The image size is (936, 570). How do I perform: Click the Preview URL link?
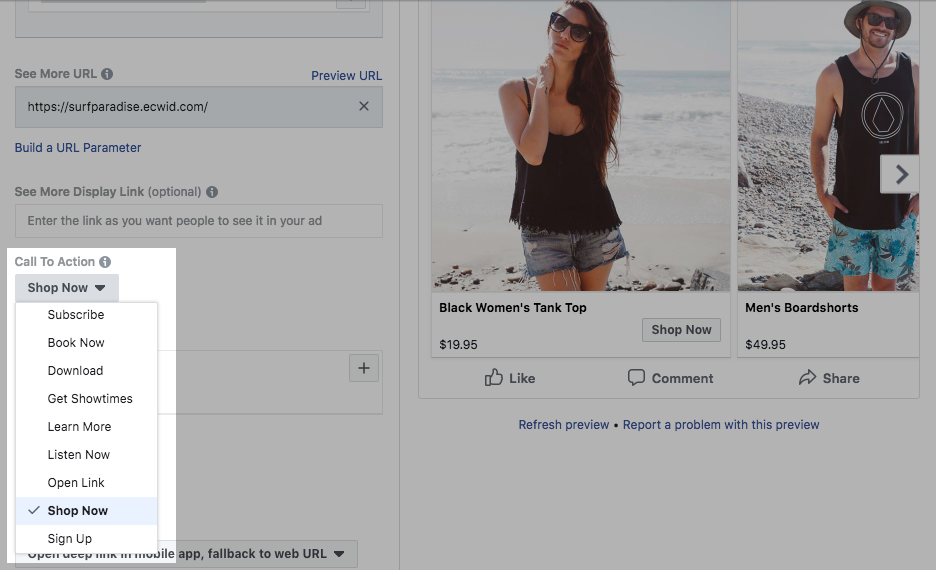[x=346, y=76]
